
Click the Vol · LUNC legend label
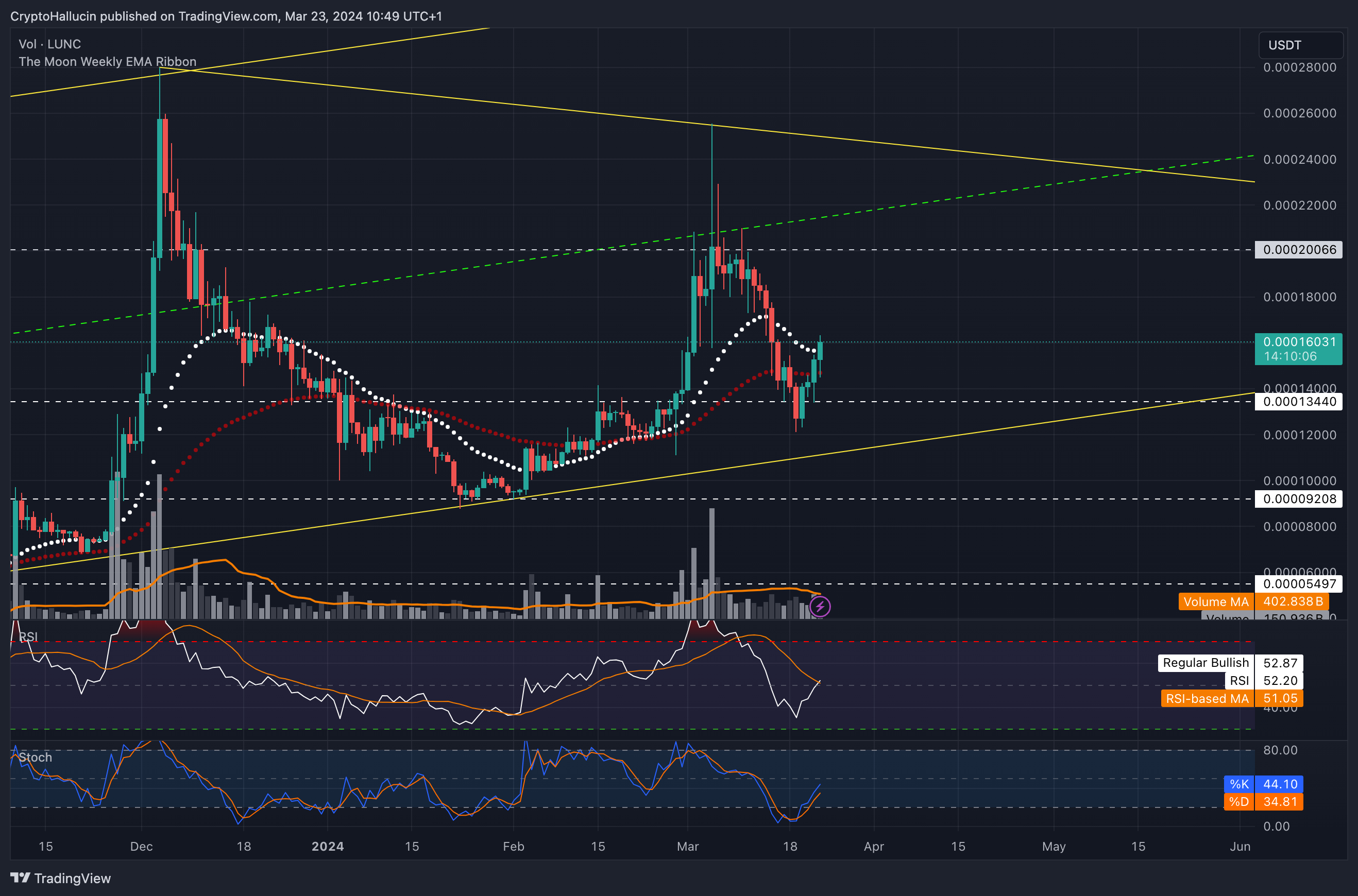(50, 44)
